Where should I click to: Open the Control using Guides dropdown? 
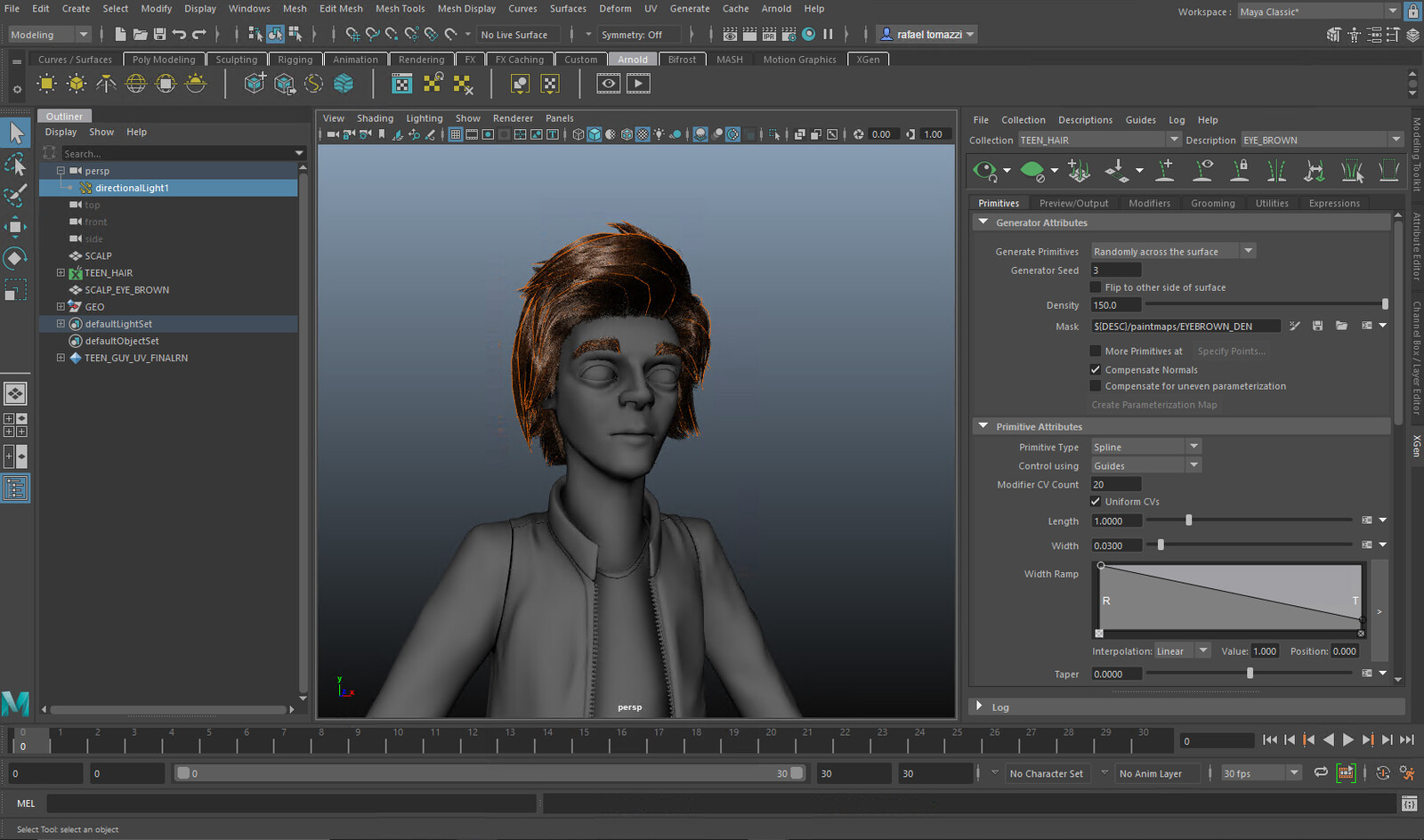(1146, 466)
